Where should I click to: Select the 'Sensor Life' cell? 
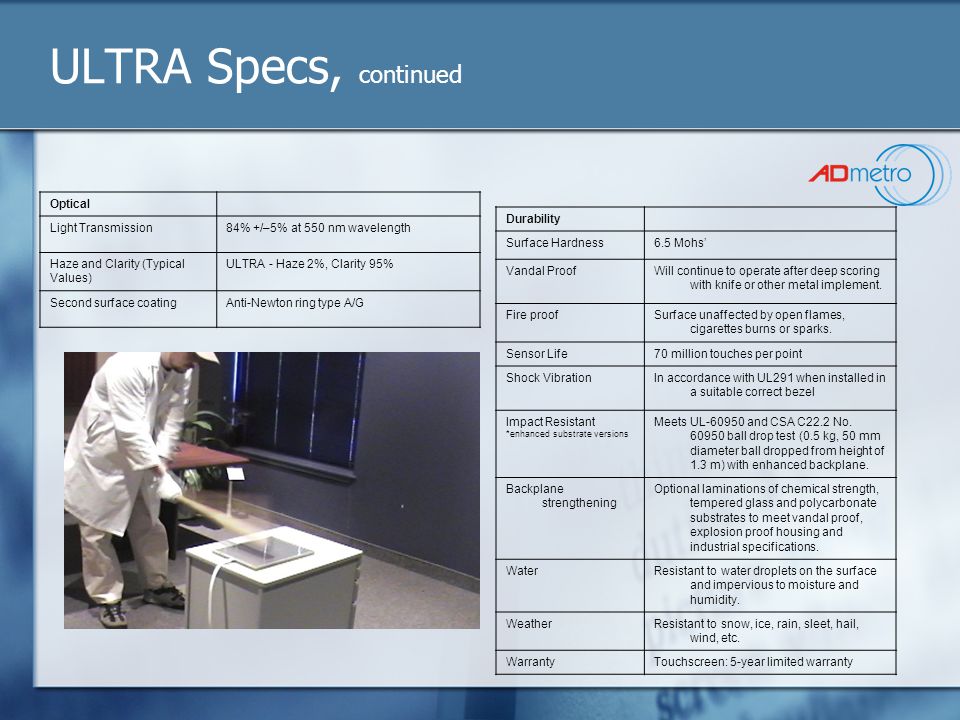pos(570,354)
